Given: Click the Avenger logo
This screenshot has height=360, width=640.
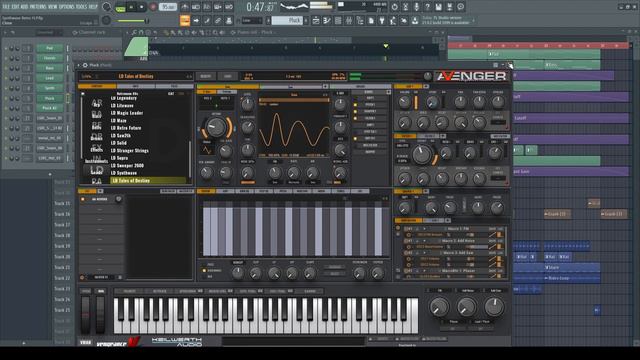Looking at the screenshot, I should click(471, 76).
